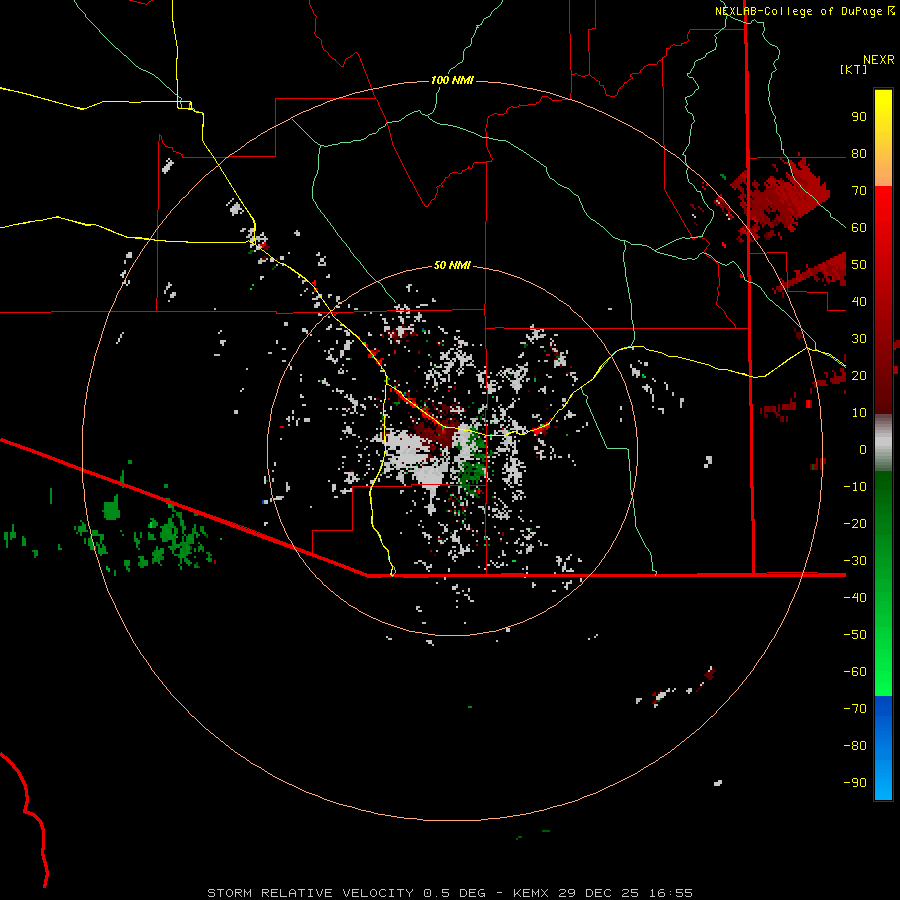Screen dimensions: 900x900
Task: Click the 90 value on the velocity scale
Action: 859,117
